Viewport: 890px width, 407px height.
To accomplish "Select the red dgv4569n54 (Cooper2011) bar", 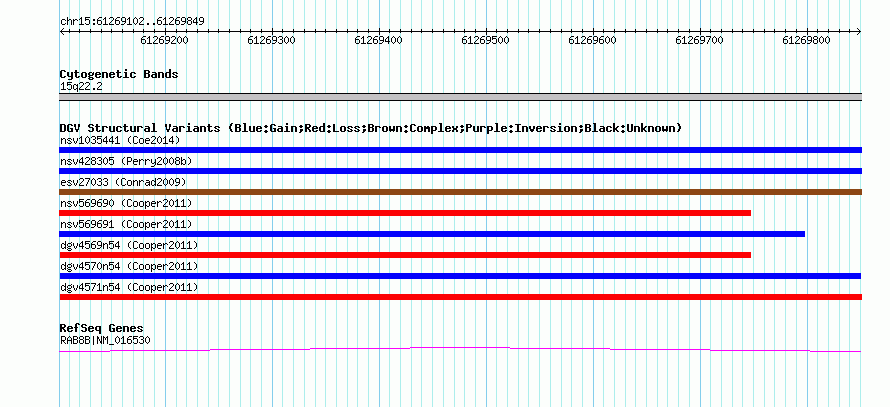I will click(x=405, y=255).
